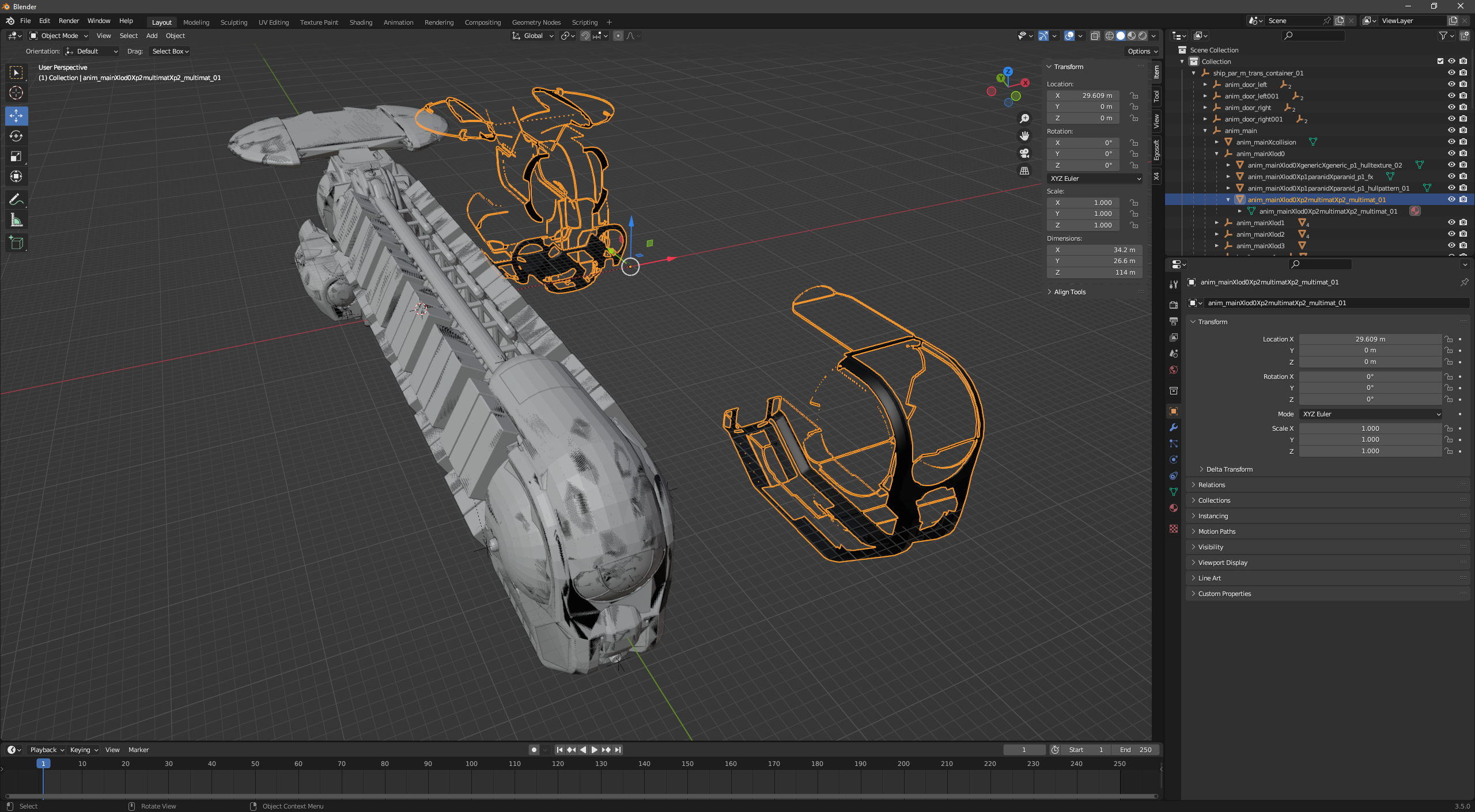
Task: Open Texture properties checker icon
Action: pos(1173,529)
